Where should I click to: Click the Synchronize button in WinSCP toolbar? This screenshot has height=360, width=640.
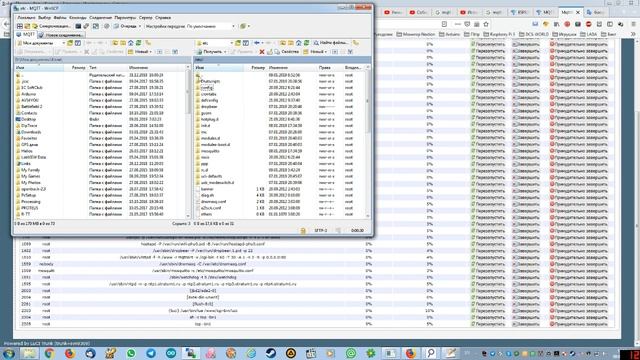51,26
